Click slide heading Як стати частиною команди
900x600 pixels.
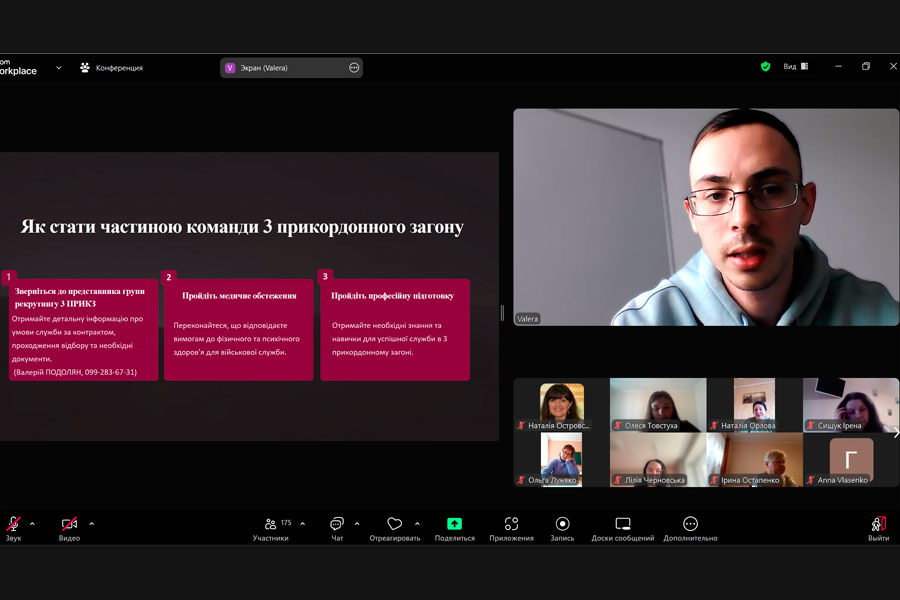click(242, 227)
